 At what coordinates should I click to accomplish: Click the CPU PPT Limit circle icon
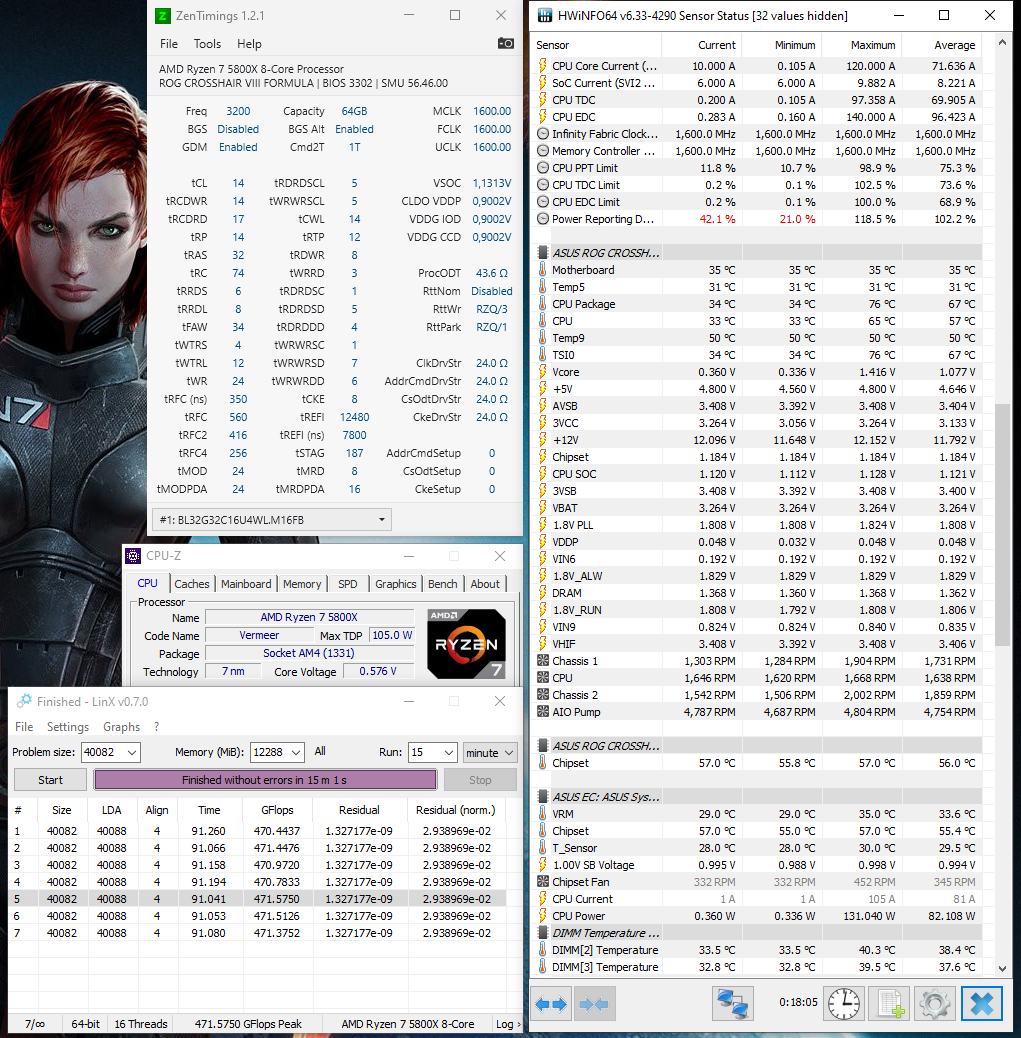pyautogui.click(x=543, y=168)
